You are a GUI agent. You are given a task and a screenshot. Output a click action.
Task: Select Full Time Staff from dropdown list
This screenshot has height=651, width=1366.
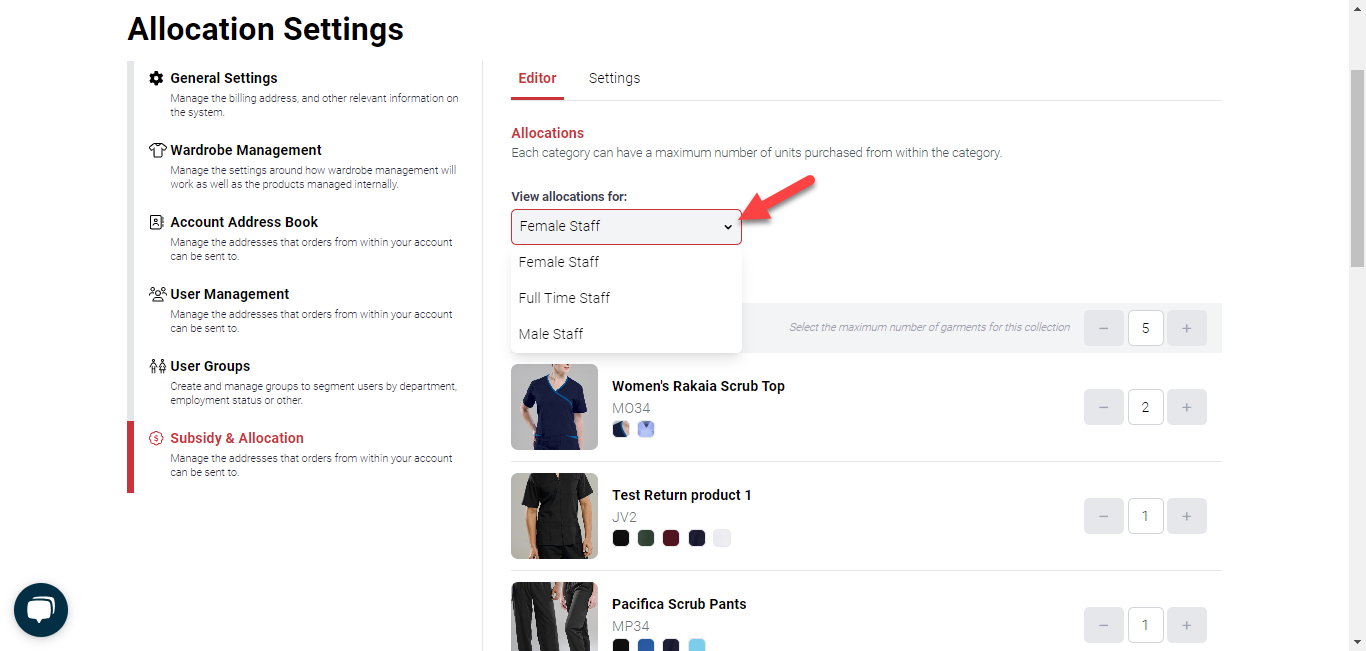click(564, 298)
